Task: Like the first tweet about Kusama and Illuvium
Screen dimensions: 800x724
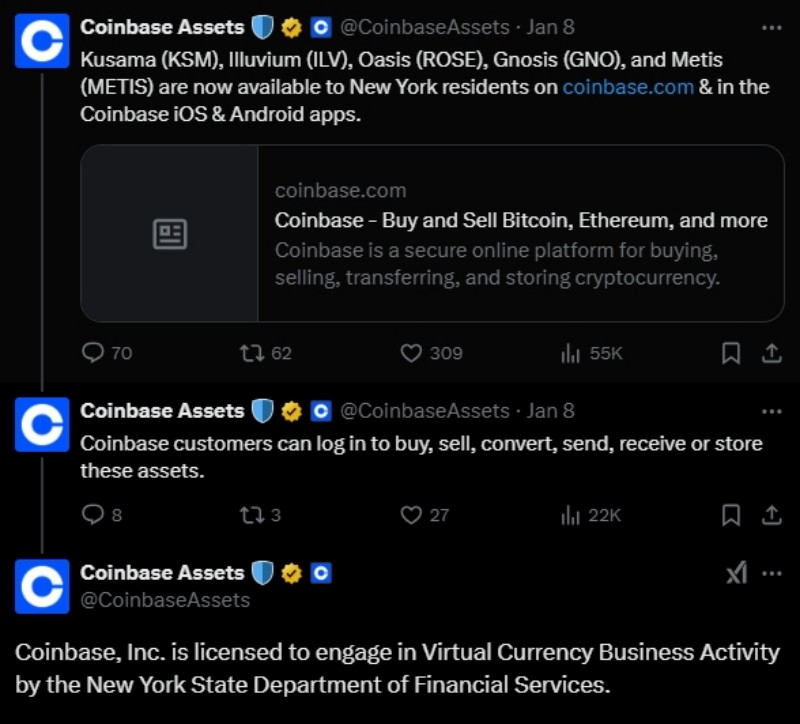Action: point(412,353)
